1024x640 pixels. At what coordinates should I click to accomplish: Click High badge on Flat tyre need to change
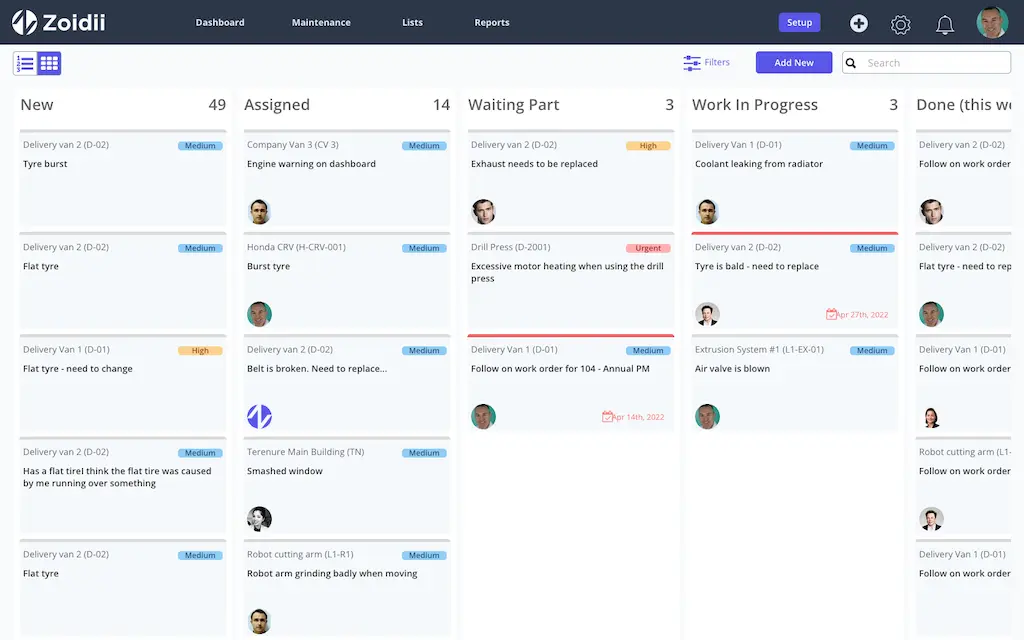(x=200, y=351)
